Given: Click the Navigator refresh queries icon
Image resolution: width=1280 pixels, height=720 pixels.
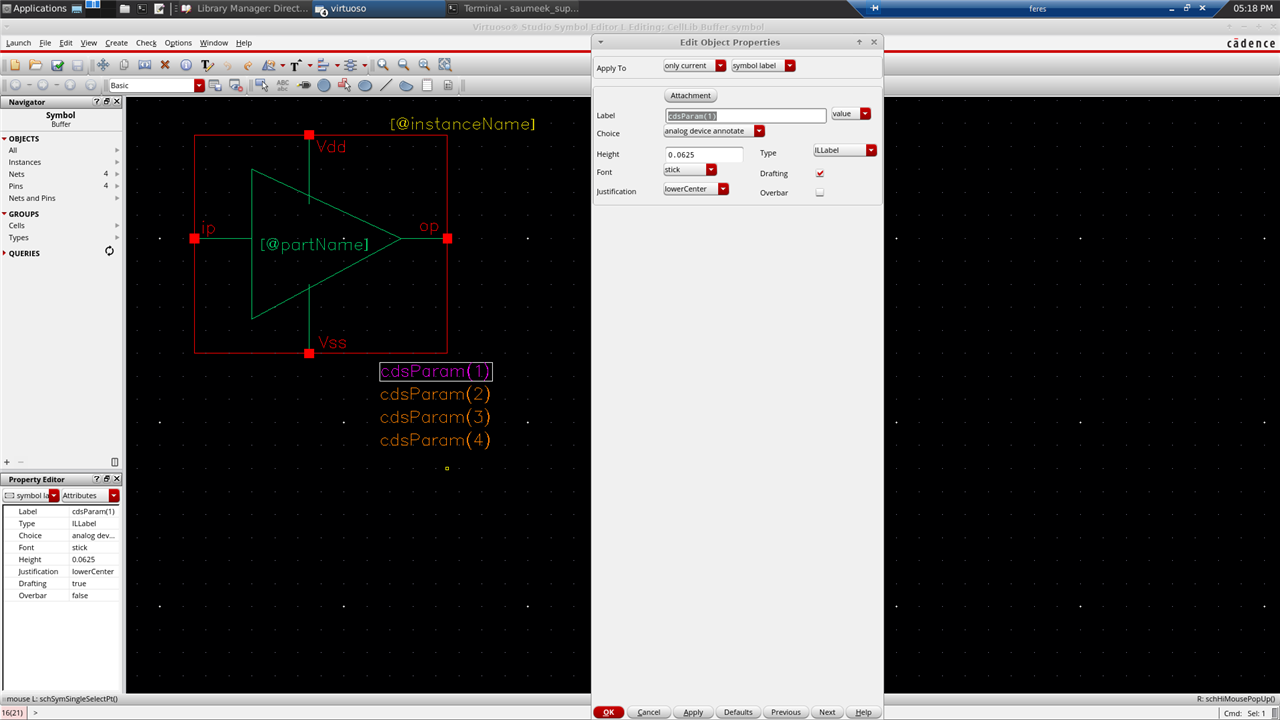Looking at the screenshot, I should [110, 251].
